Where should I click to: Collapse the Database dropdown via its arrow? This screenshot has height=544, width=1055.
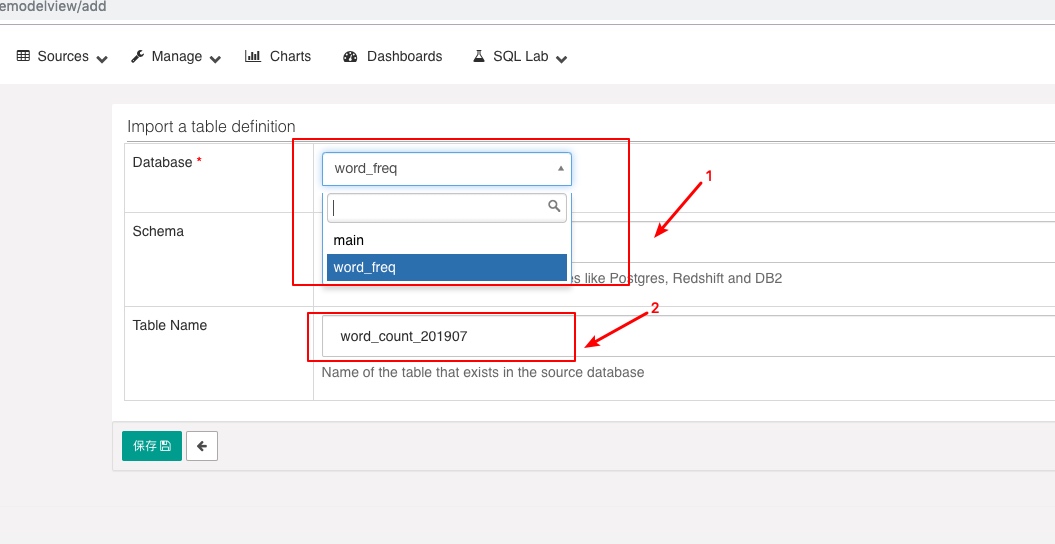point(560,169)
